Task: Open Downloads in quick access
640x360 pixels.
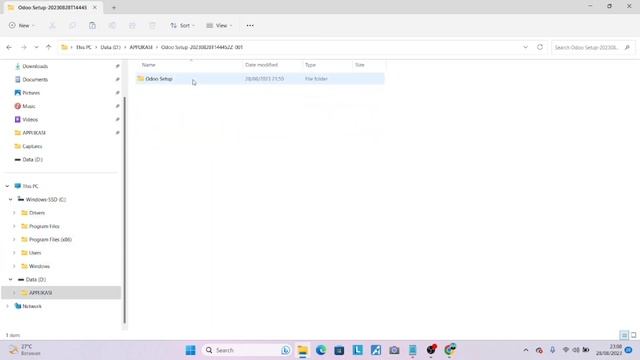Action: click(x=35, y=66)
